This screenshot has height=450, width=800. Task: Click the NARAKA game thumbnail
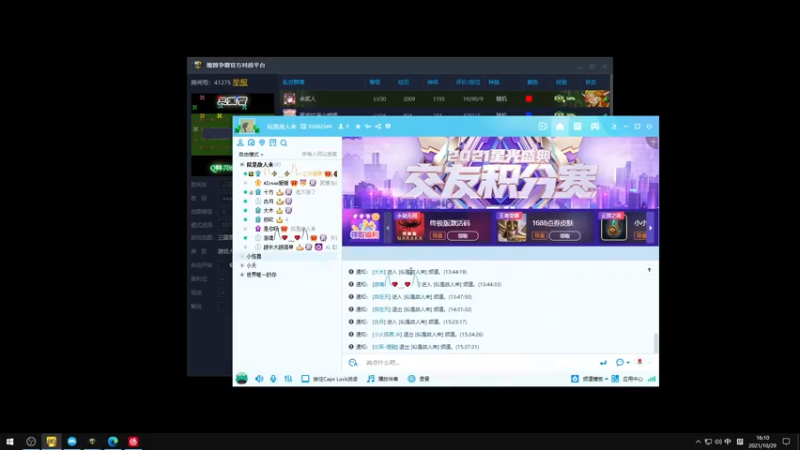410,227
